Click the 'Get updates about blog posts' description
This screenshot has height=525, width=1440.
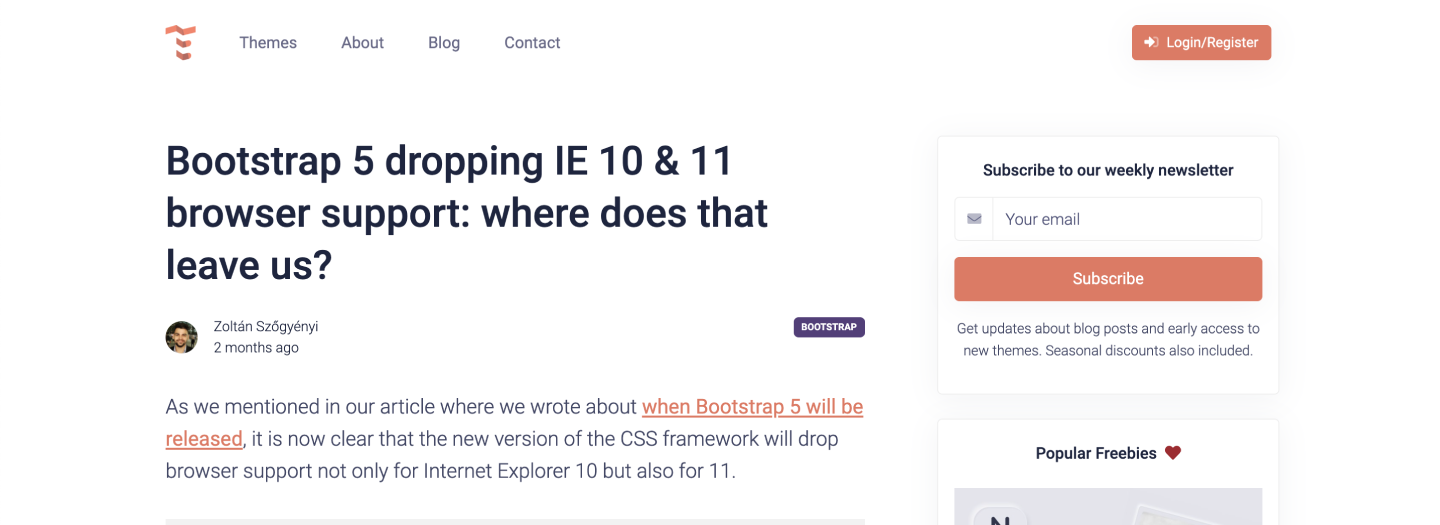pyautogui.click(x=1108, y=339)
